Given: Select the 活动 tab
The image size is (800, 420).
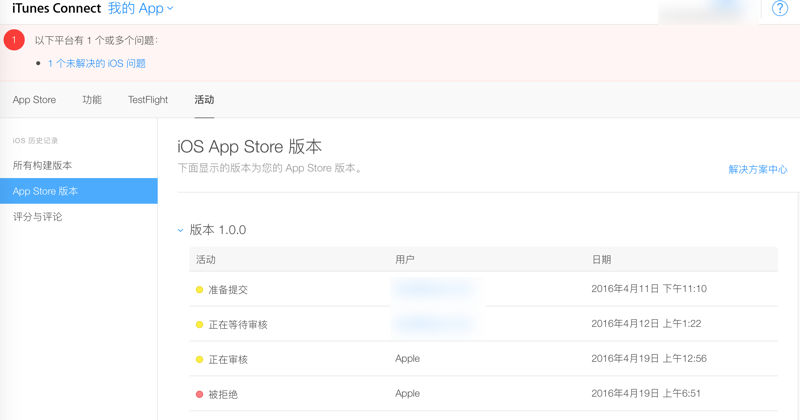Looking at the screenshot, I should pyautogui.click(x=204, y=100).
